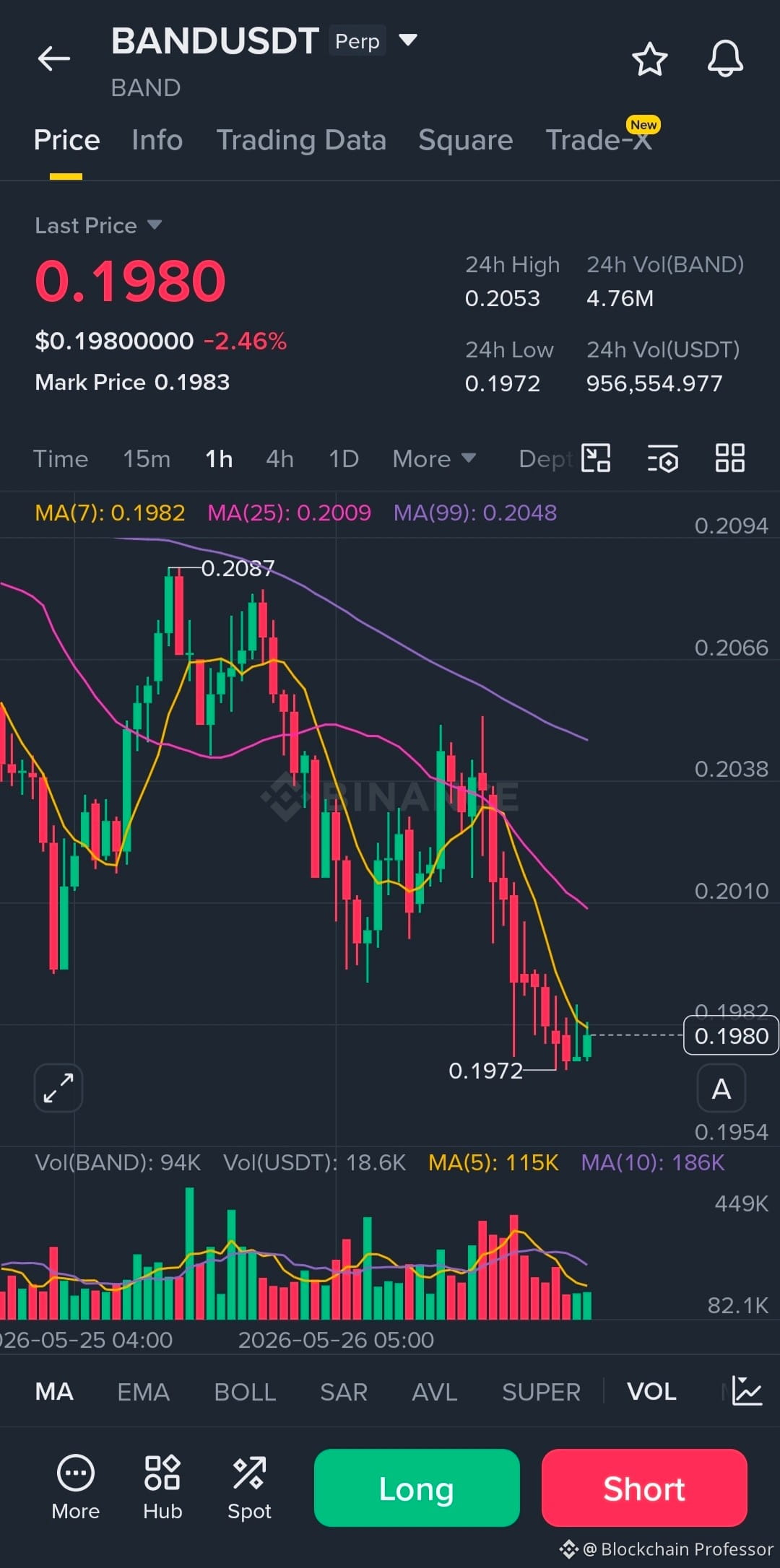Select the 1h interval

coord(219,458)
